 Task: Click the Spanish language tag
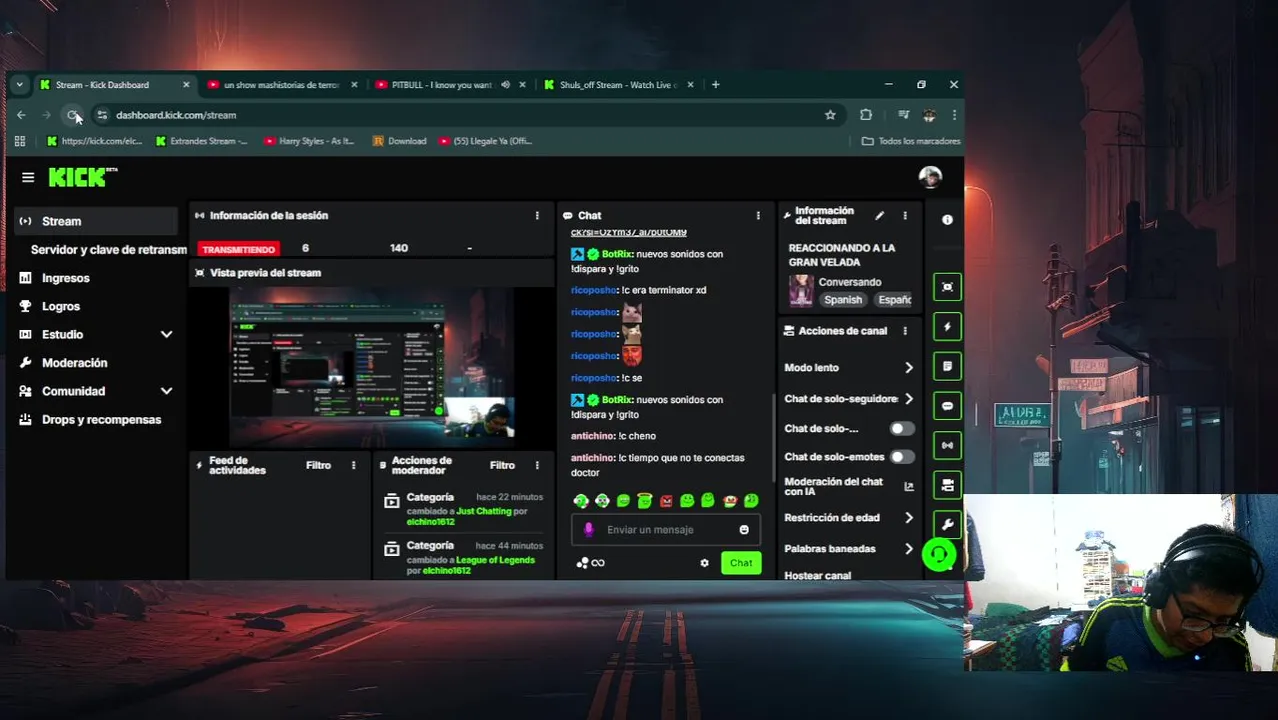pyautogui.click(x=843, y=300)
